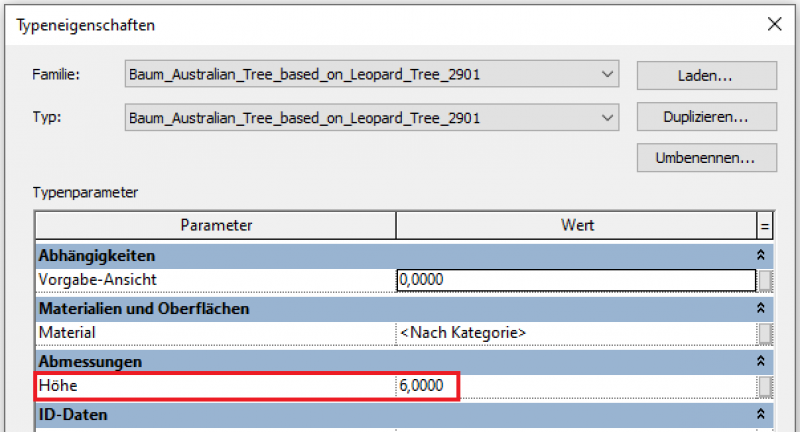Close the Typeneigenschaften dialog
This screenshot has width=800, height=432.
pyautogui.click(x=773, y=24)
